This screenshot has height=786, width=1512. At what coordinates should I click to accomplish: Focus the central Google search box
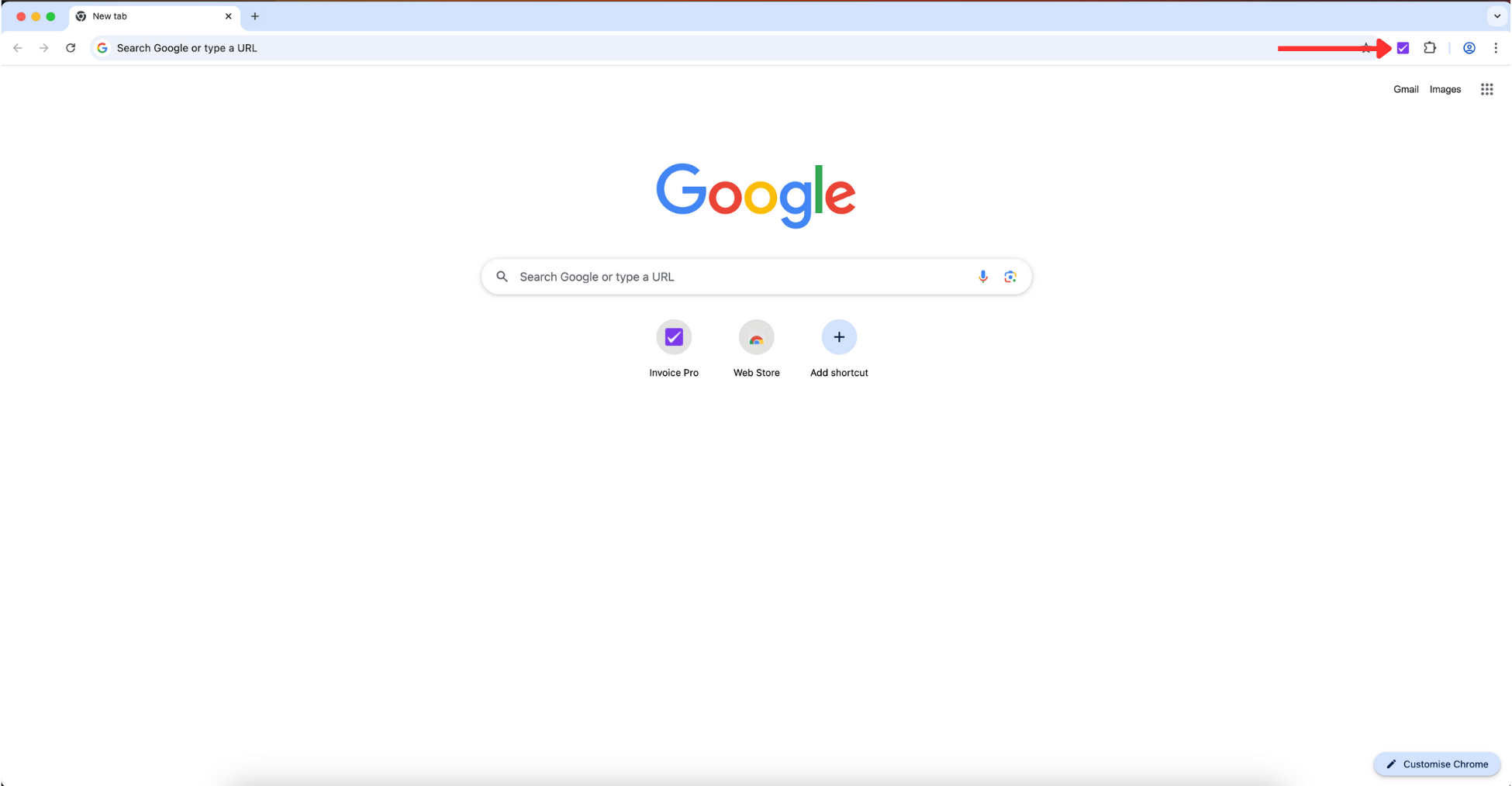pos(737,277)
